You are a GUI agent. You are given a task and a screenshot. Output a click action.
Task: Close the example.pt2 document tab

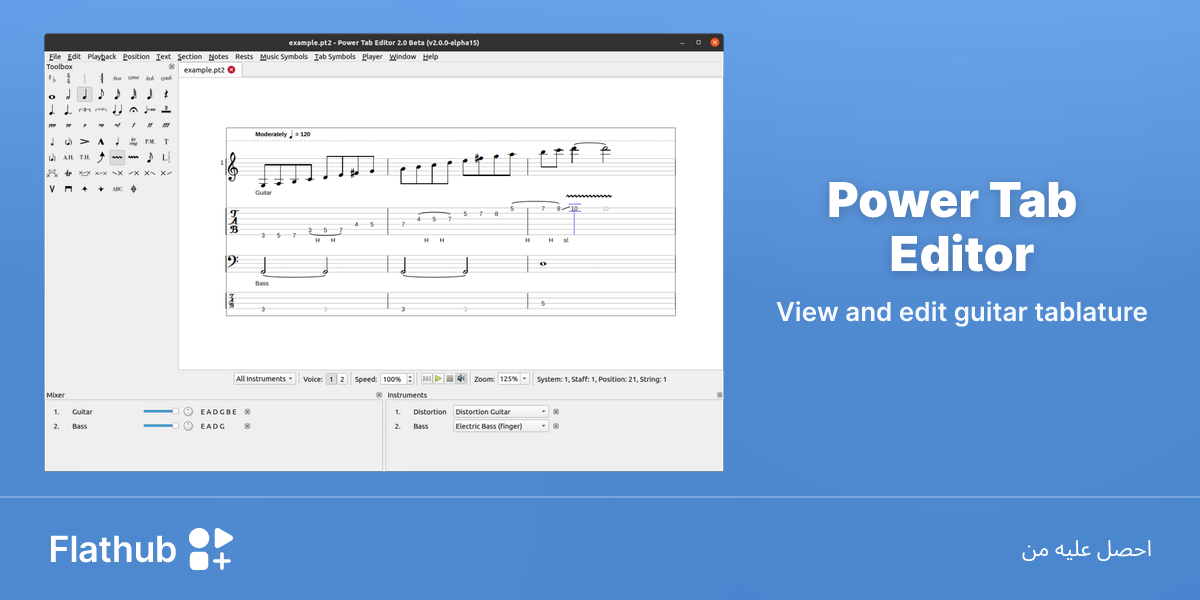coord(231,70)
